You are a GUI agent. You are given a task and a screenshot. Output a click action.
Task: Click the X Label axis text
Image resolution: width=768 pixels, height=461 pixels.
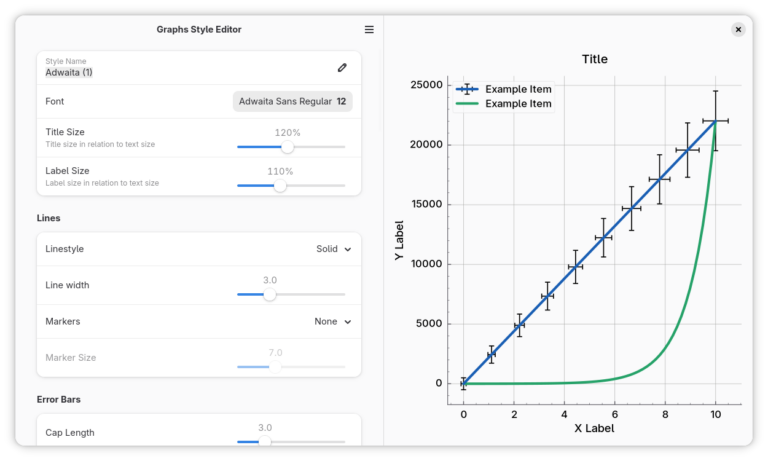click(x=594, y=428)
